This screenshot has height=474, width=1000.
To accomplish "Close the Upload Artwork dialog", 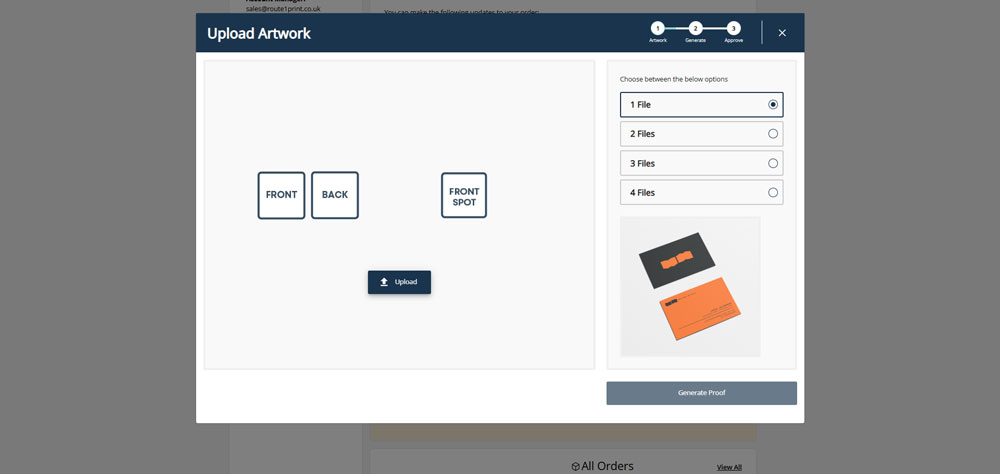I will 782,33.
